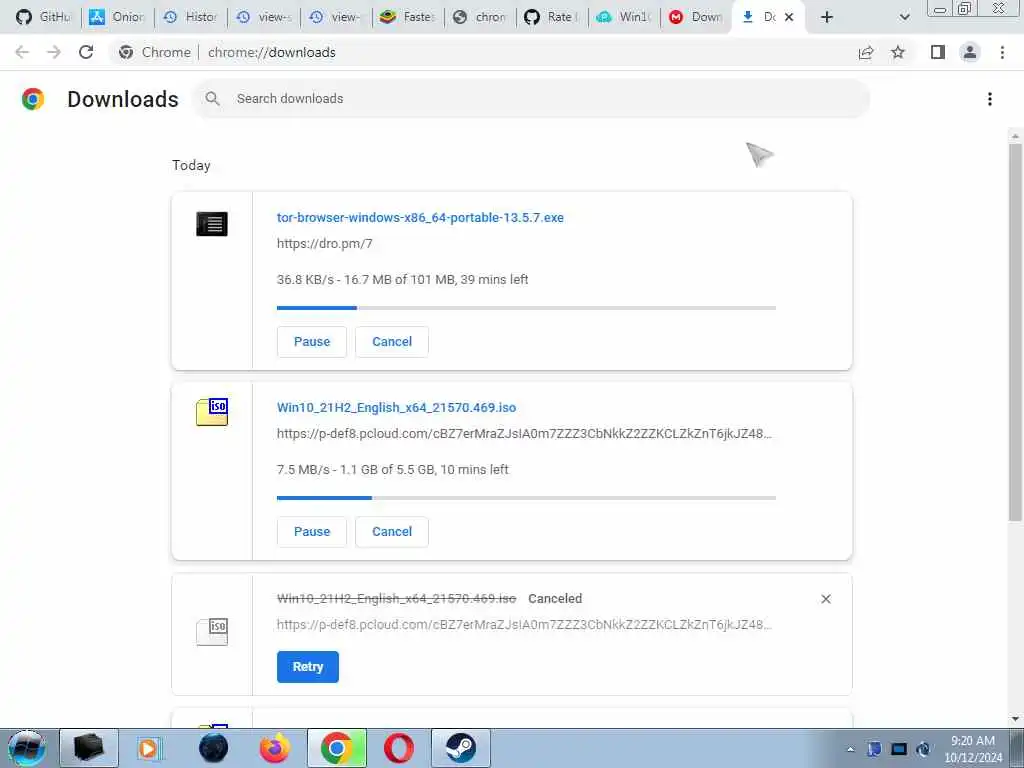
Task: Cancel the tor-browser download
Action: [392, 342]
